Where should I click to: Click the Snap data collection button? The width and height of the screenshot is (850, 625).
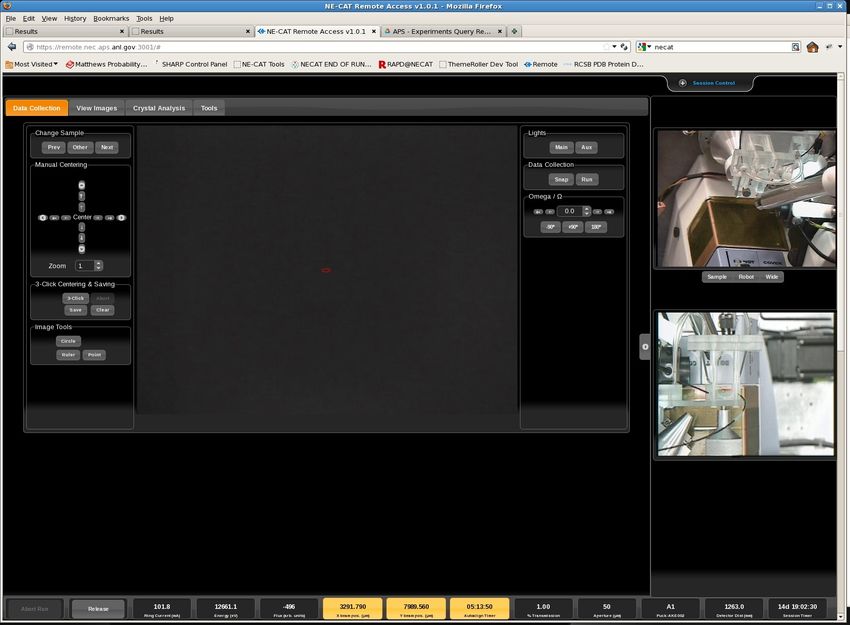pyautogui.click(x=561, y=179)
